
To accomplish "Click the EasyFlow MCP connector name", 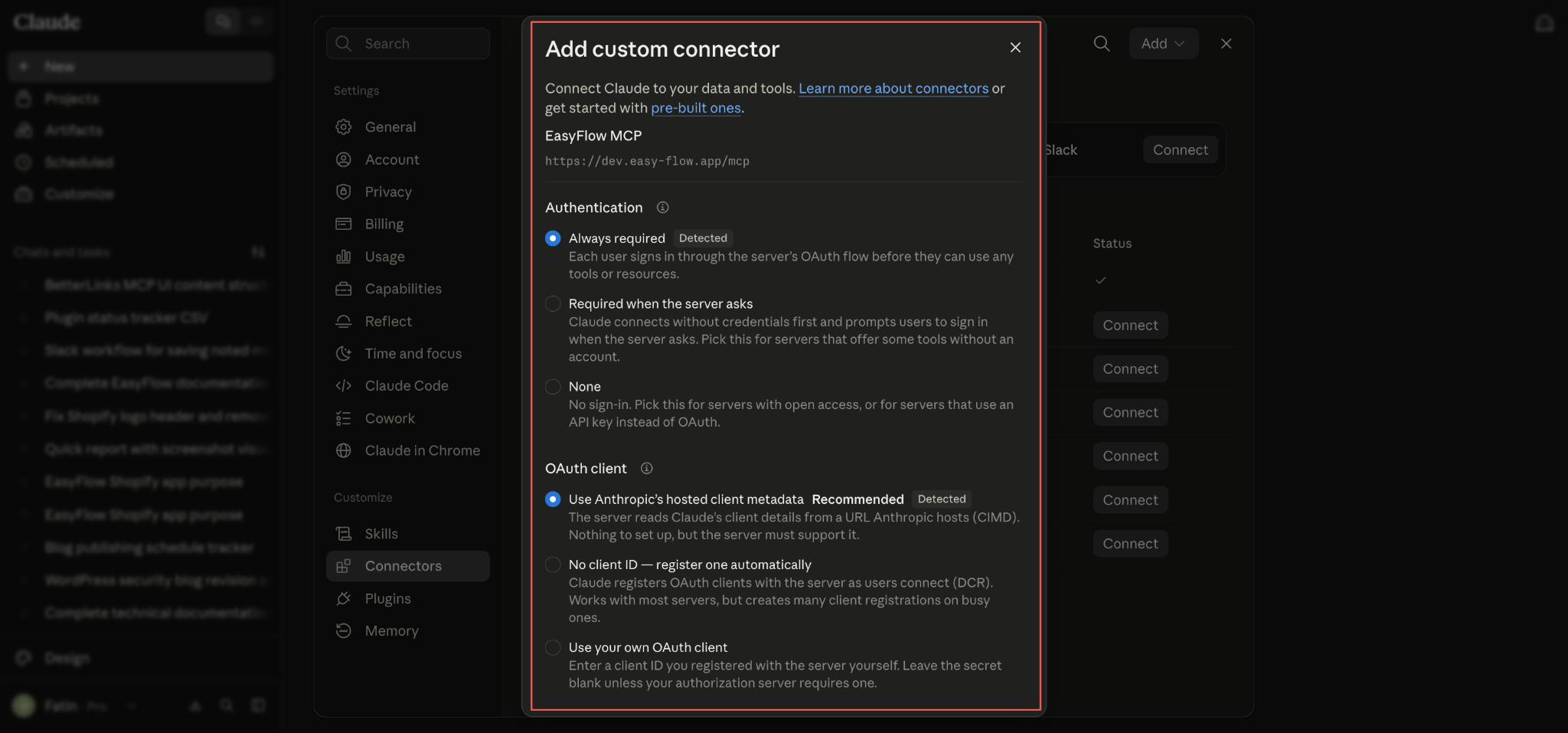I will pyautogui.click(x=593, y=136).
